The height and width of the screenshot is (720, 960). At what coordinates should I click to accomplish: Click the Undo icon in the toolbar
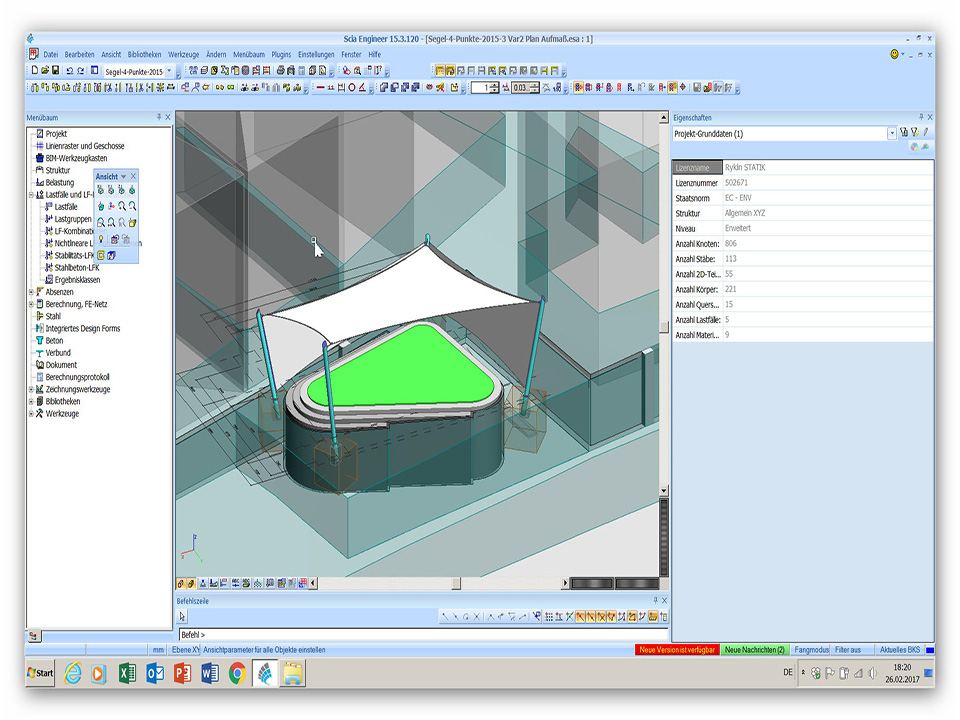click(x=69, y=71)
